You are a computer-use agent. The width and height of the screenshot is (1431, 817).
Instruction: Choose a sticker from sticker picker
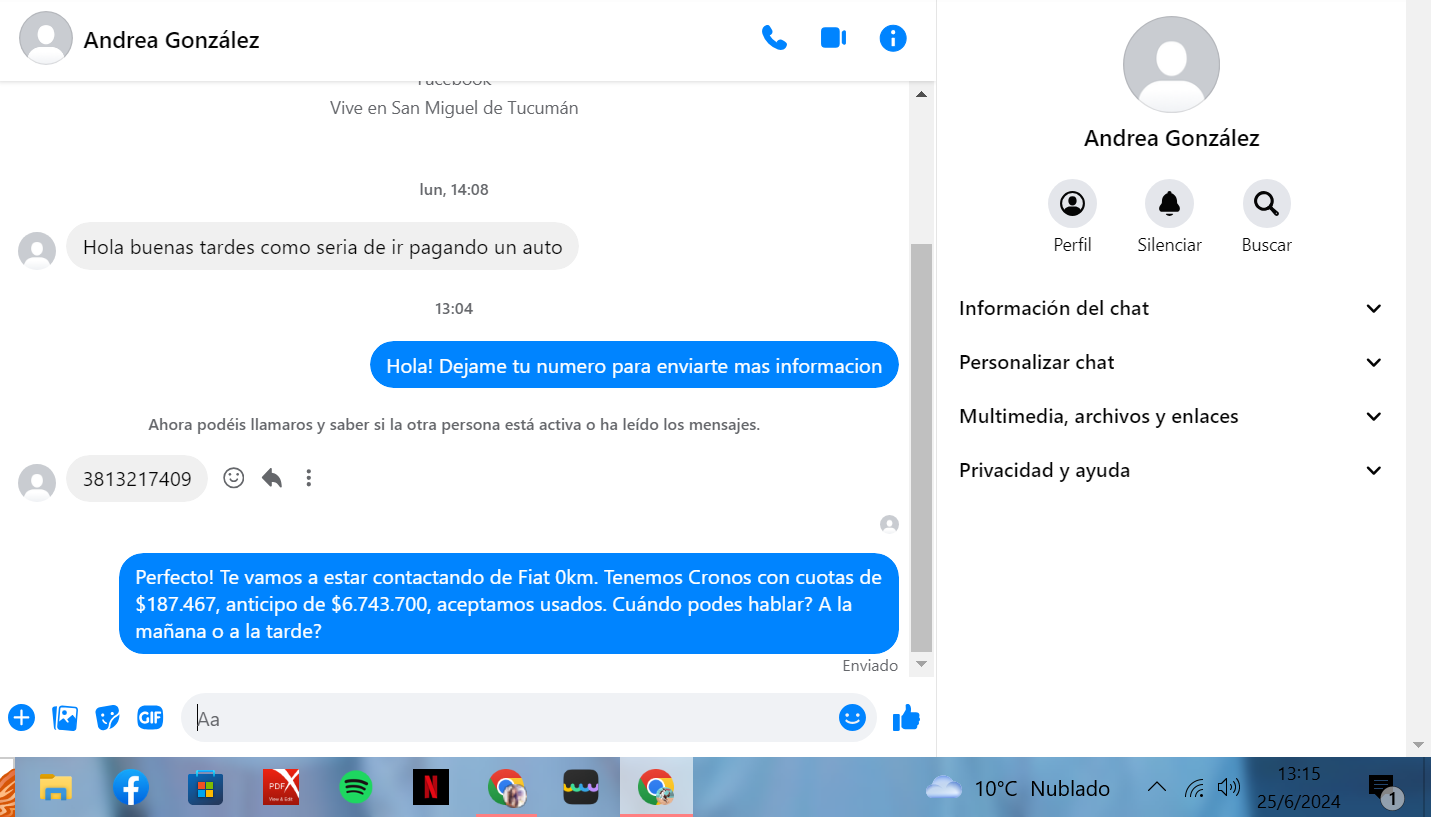[107, 717]
